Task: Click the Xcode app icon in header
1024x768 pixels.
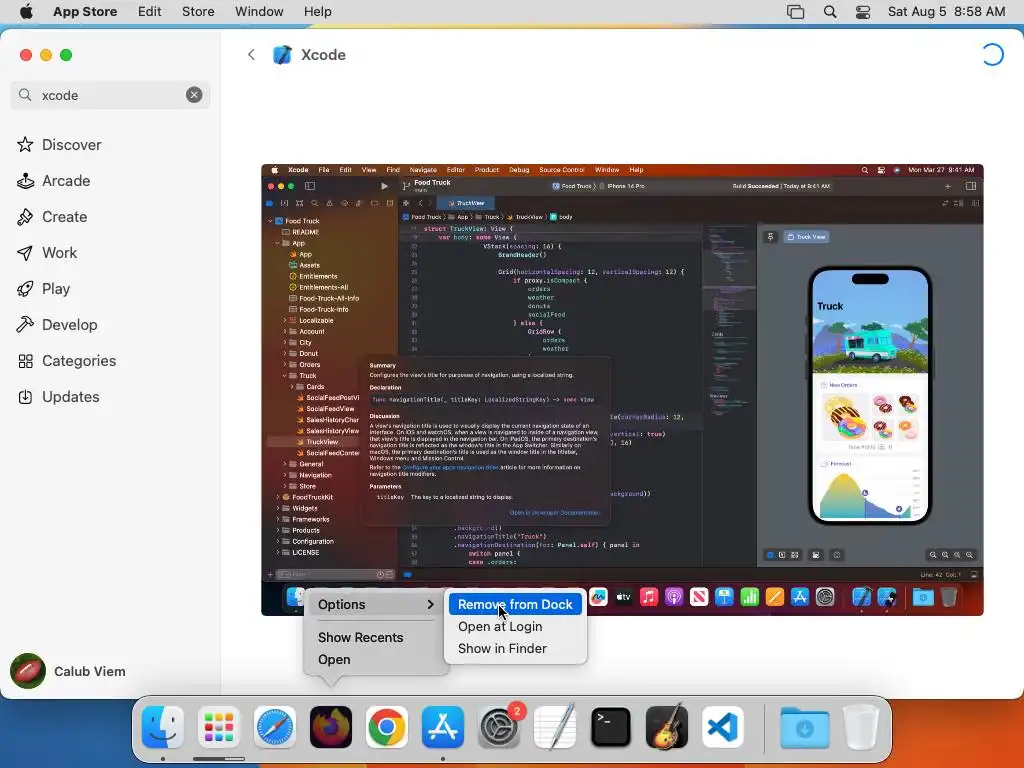Action: click(x=282, y=55)
